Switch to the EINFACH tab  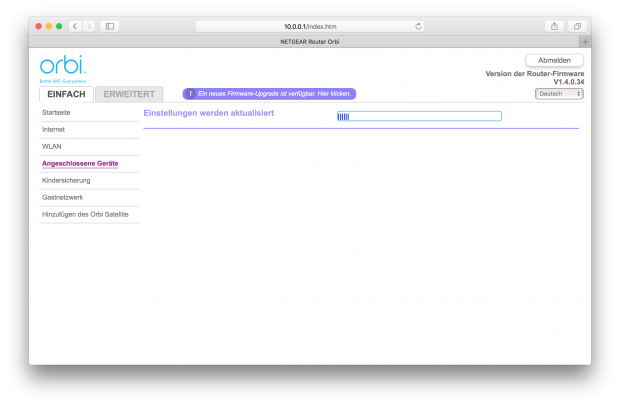point(69,94)
